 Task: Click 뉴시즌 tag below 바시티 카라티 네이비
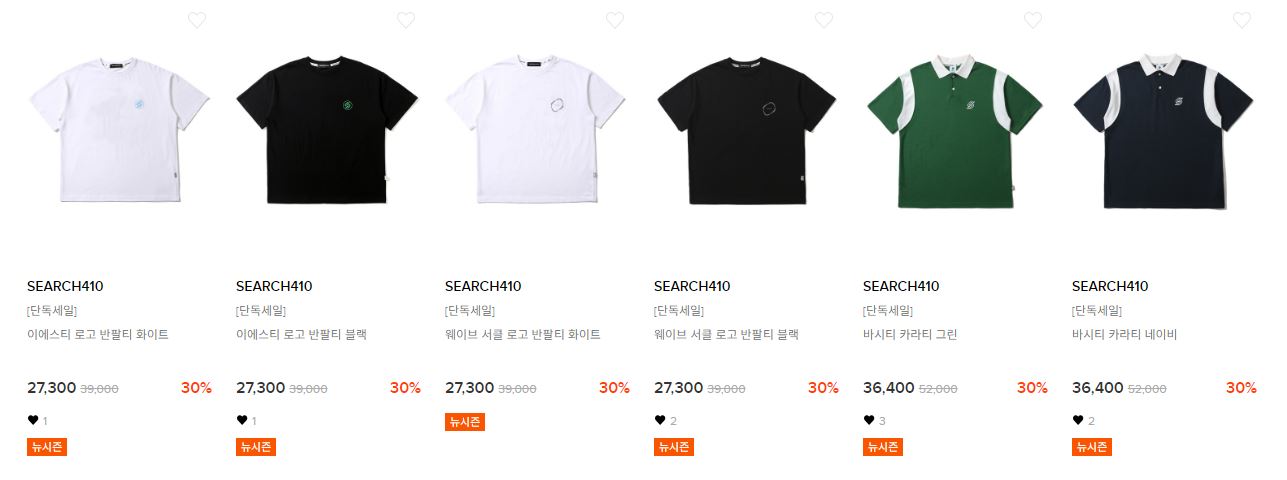point(1092,447)
